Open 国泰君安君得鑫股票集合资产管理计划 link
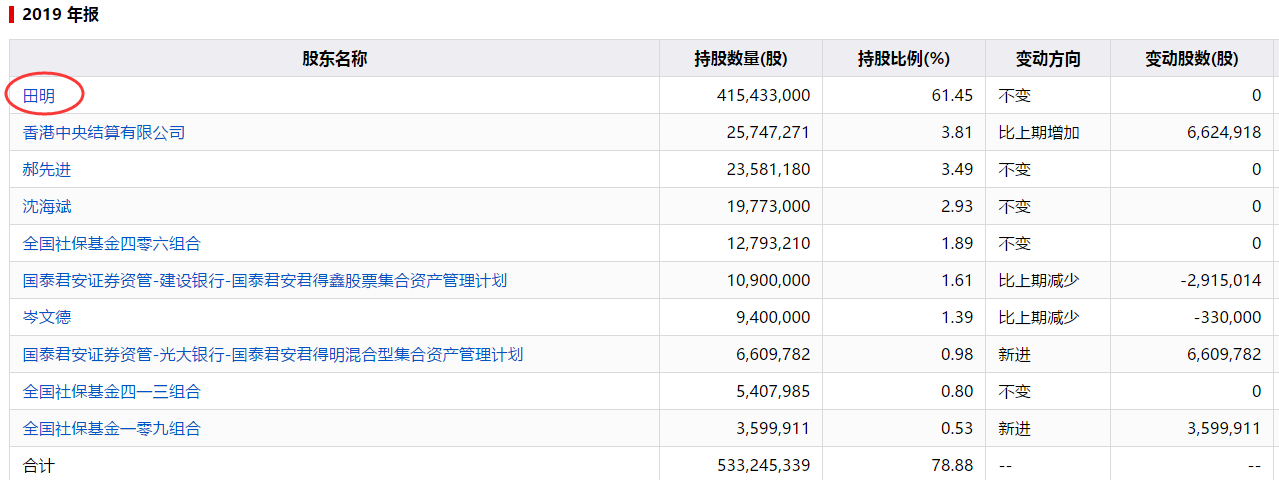Image resolution: width=1279 pixels, height=480 pixels. pos(265,280)
